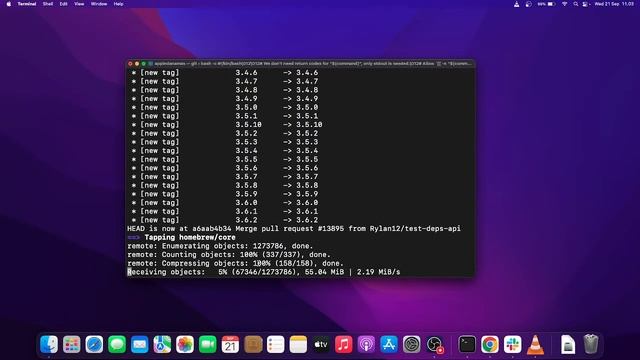
Task: Open the App Store dock icon
Action: (x=389, y=344)
